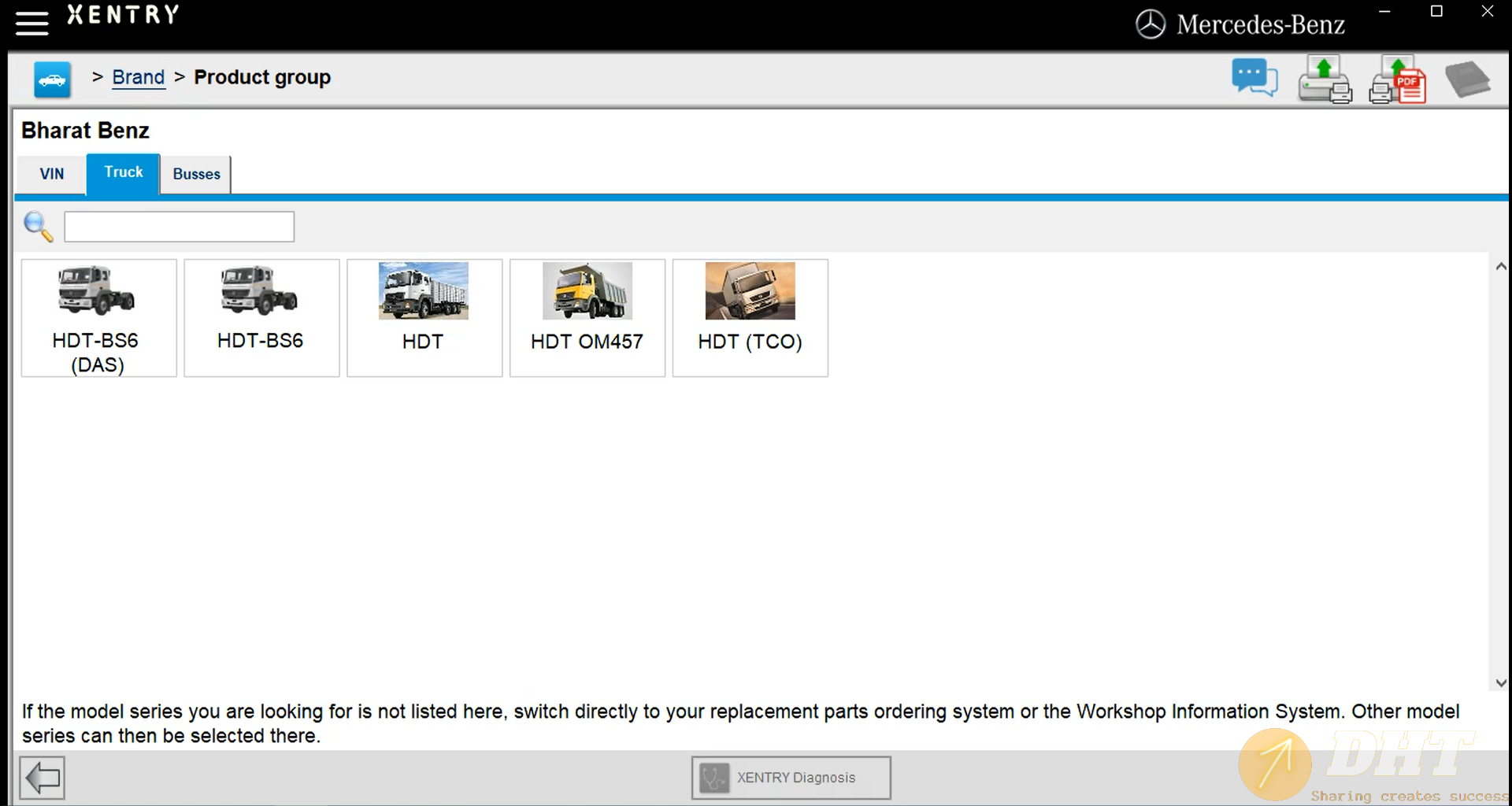
Task: Select the HDT (TCO) product group
Action: click(x=750, y=318)
